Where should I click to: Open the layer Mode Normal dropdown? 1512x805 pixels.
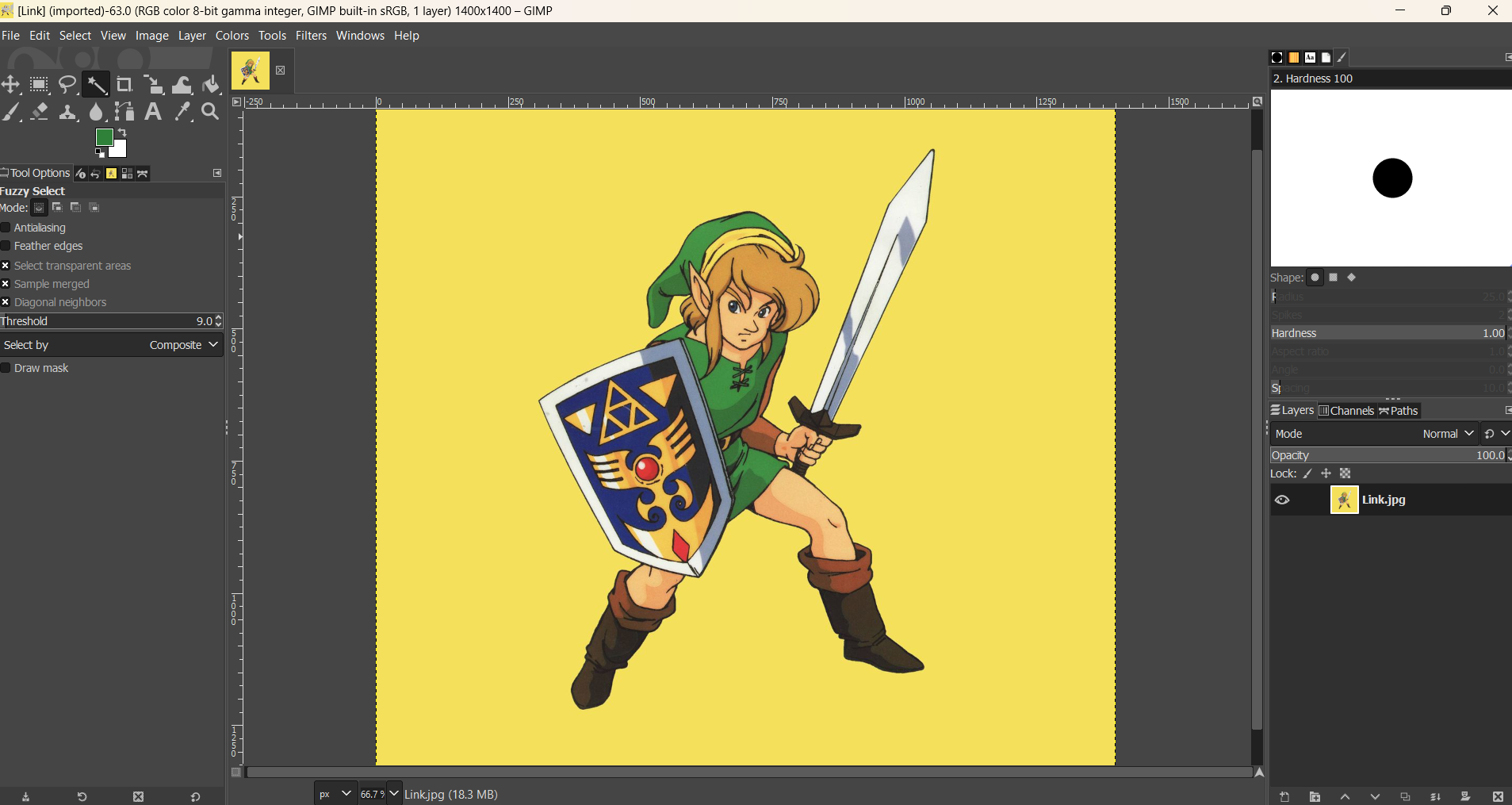click(1374, 434)
